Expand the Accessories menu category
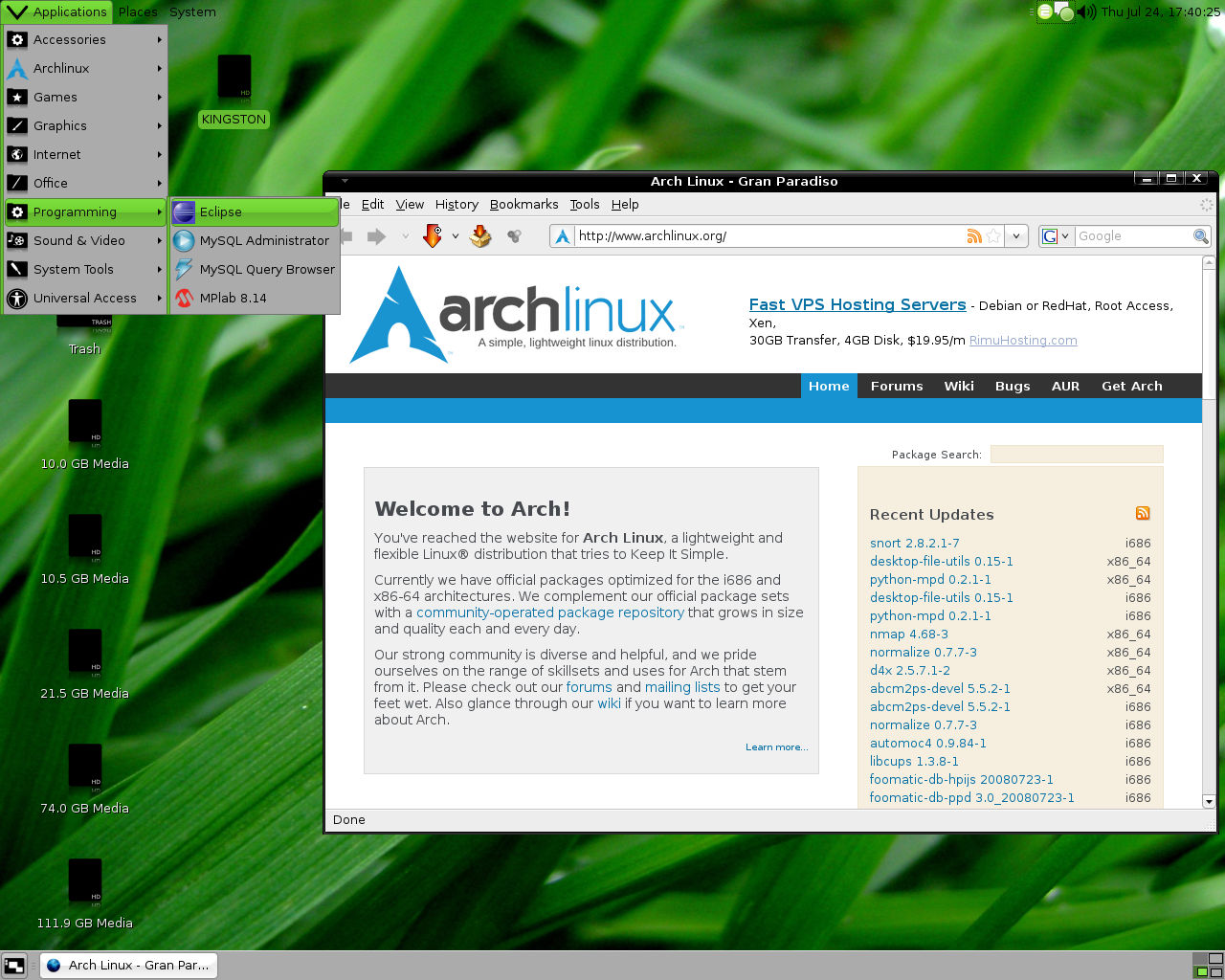The image size is (1225, 980). 84,39
